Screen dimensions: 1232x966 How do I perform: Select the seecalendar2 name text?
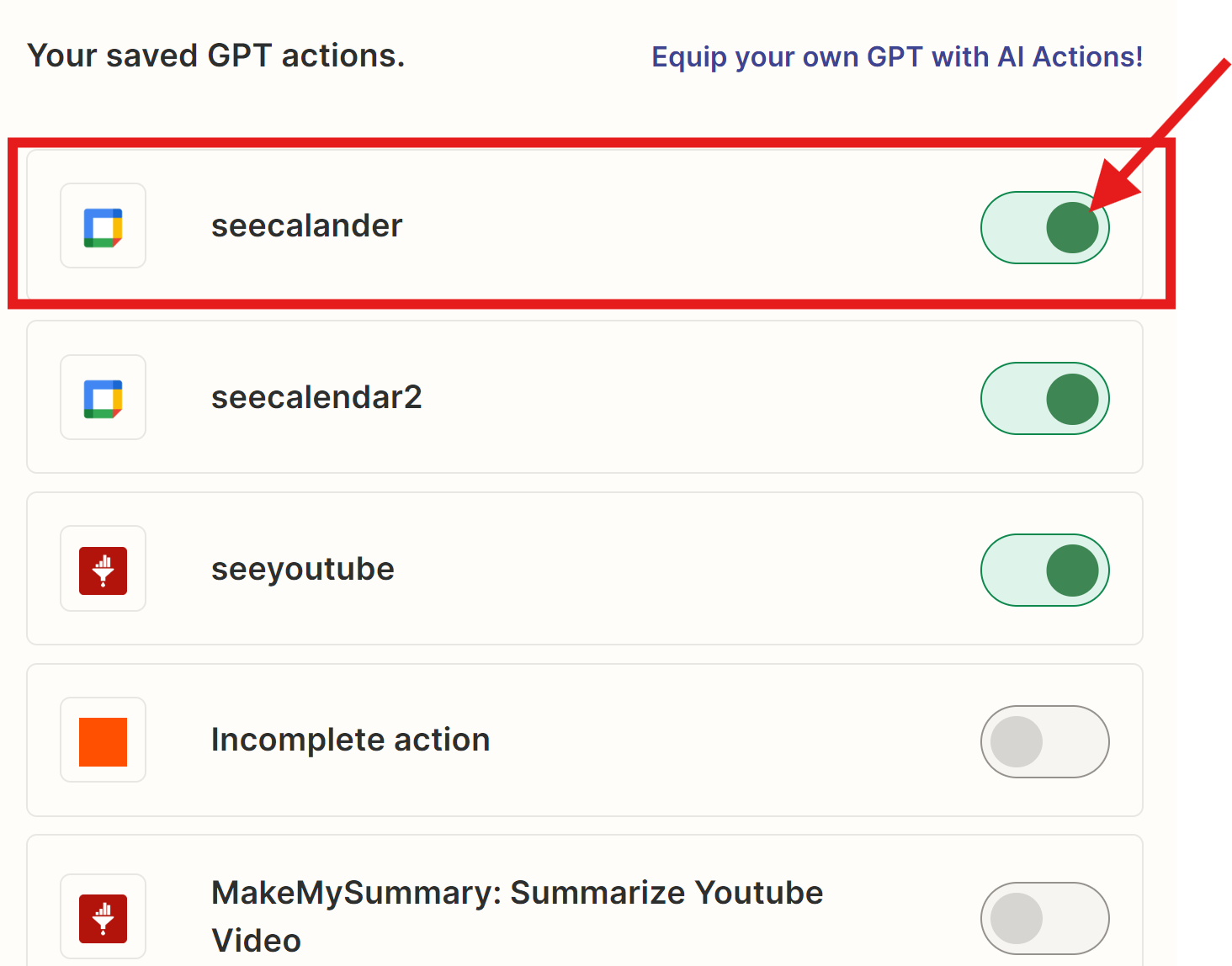[316, 397]
